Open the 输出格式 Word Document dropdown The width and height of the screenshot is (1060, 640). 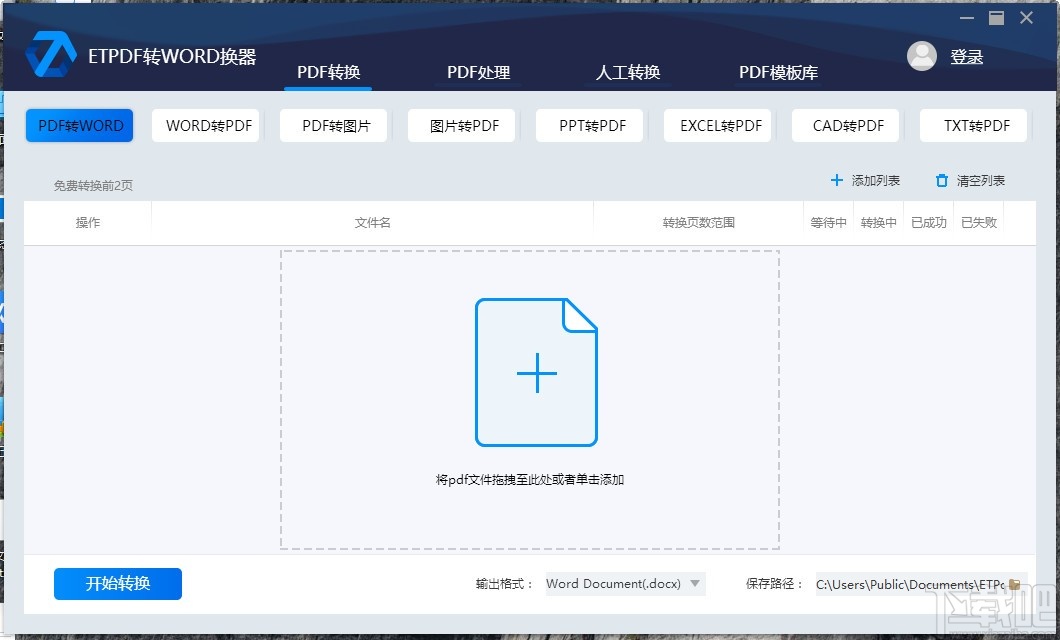[x=625, y=584]
